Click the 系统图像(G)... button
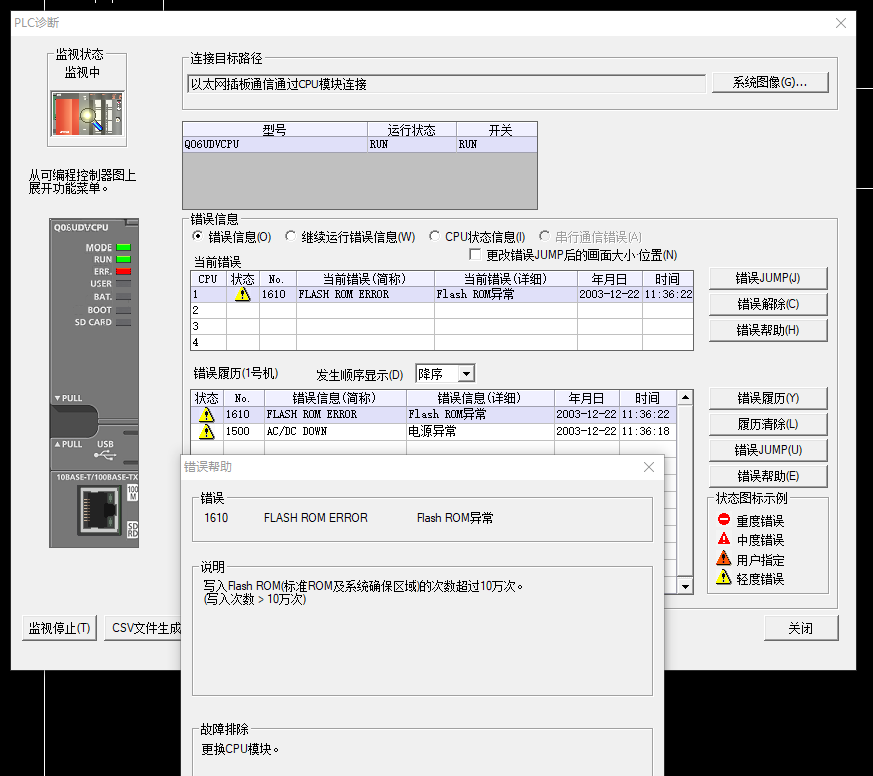The height and width of the screenshot is (776, 873). [x=769, y=83]
